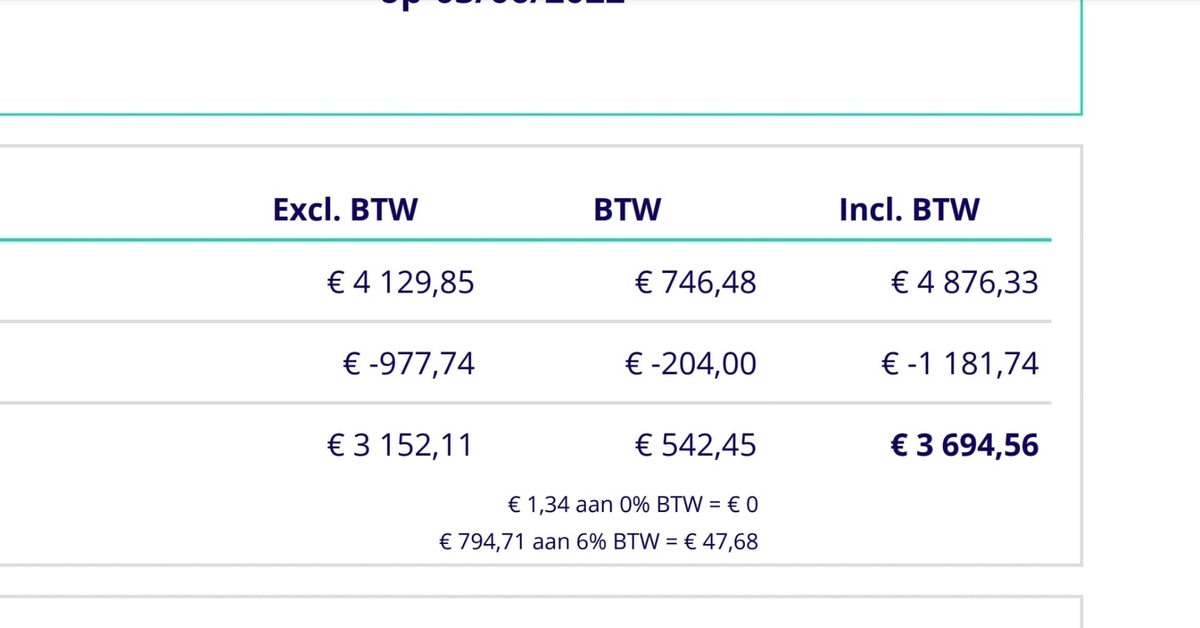Image resolution: width=1200 pixels, height=628 pixels.
Task: Click the € -1 181,74 amount
Action: pyautogui.click(x=959, y=364)
